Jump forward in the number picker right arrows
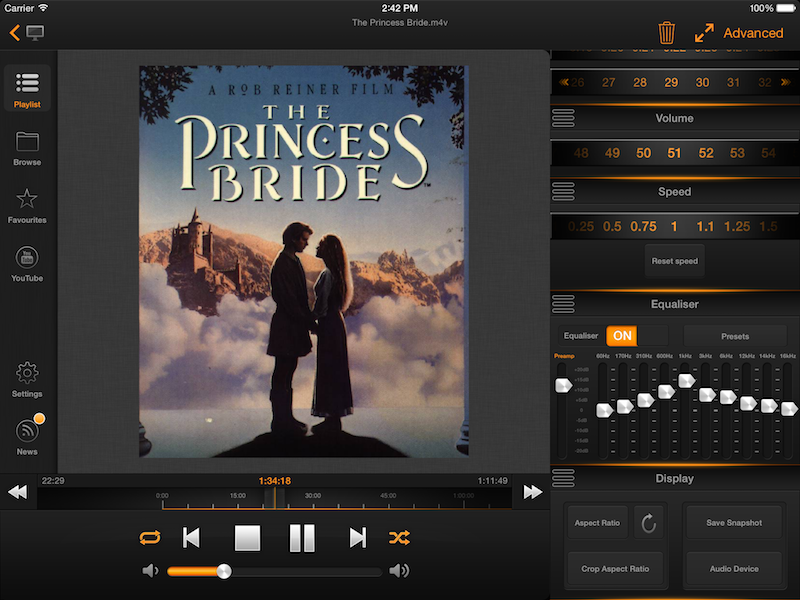 coord(786,82)
